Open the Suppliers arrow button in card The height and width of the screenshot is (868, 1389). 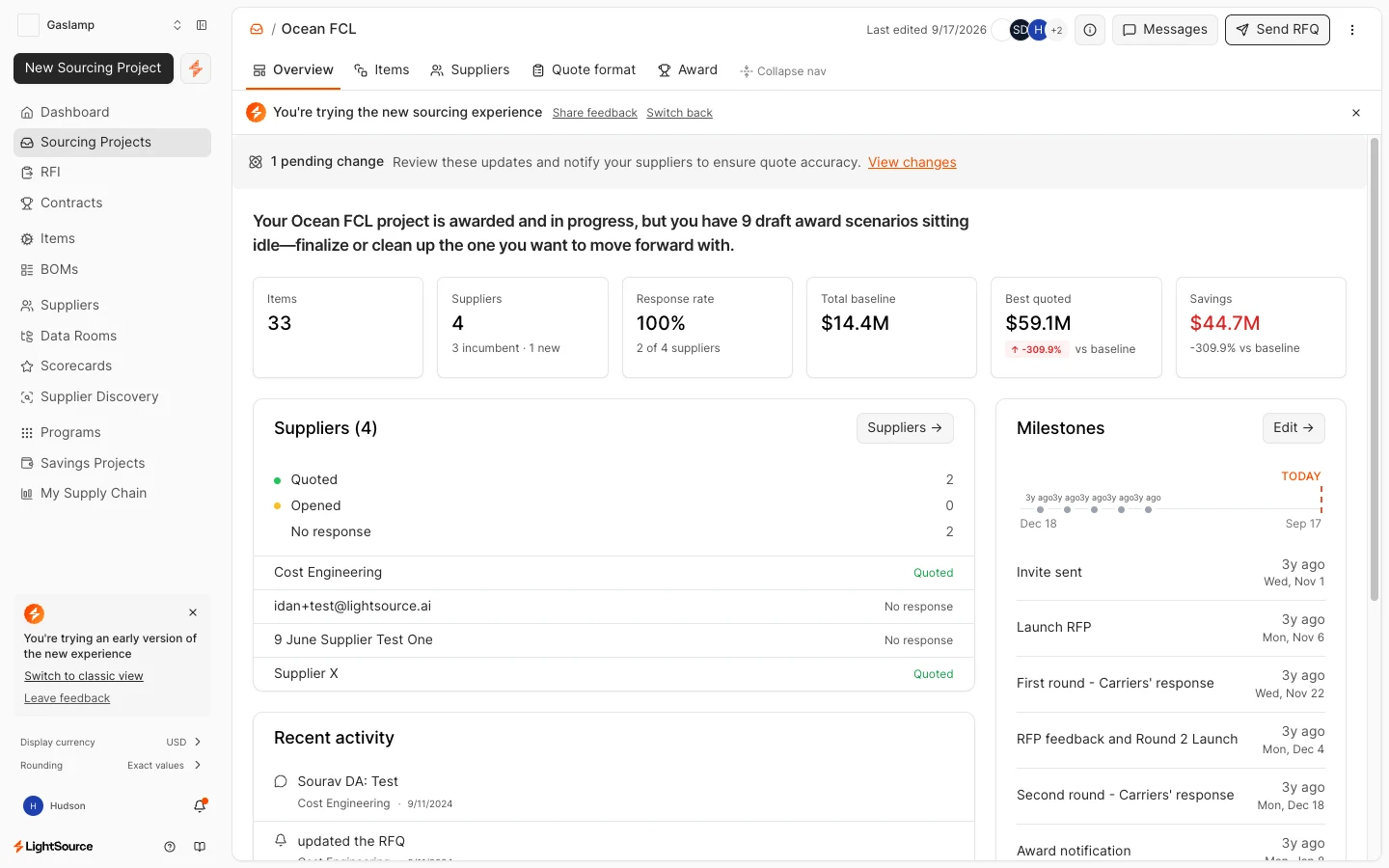905,428
